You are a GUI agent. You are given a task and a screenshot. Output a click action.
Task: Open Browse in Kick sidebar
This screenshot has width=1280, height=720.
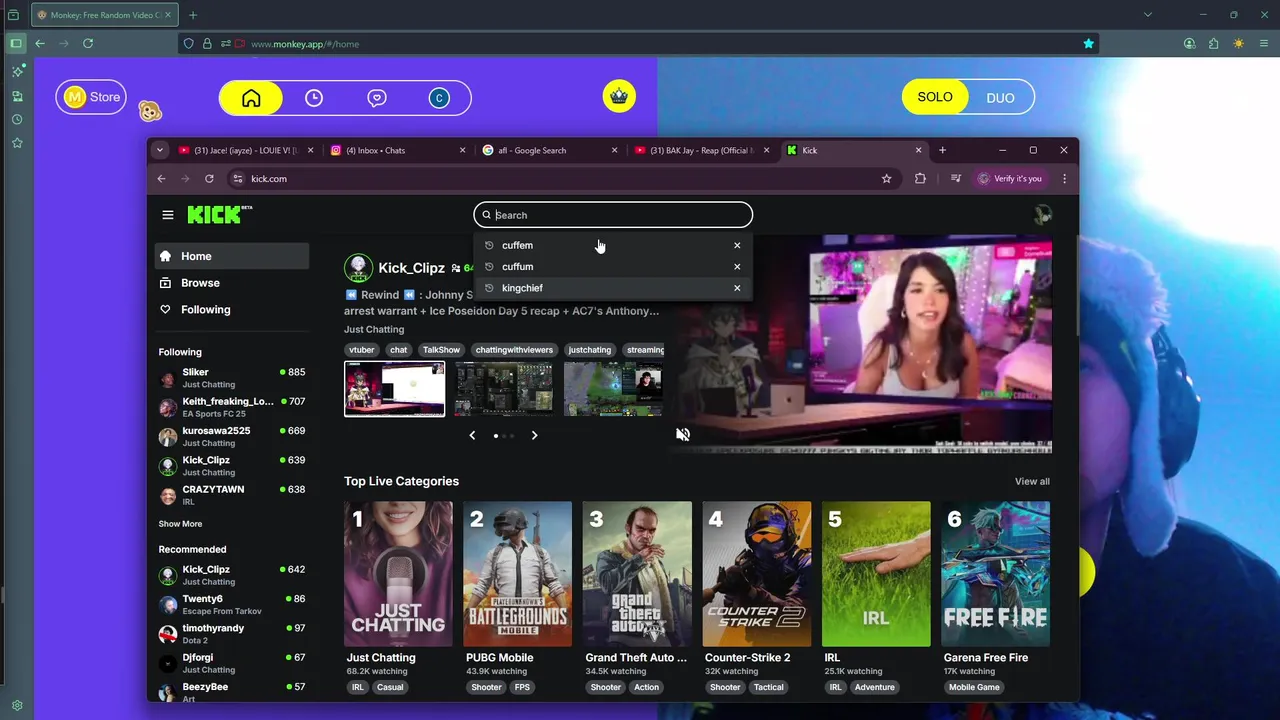point(231,283)
